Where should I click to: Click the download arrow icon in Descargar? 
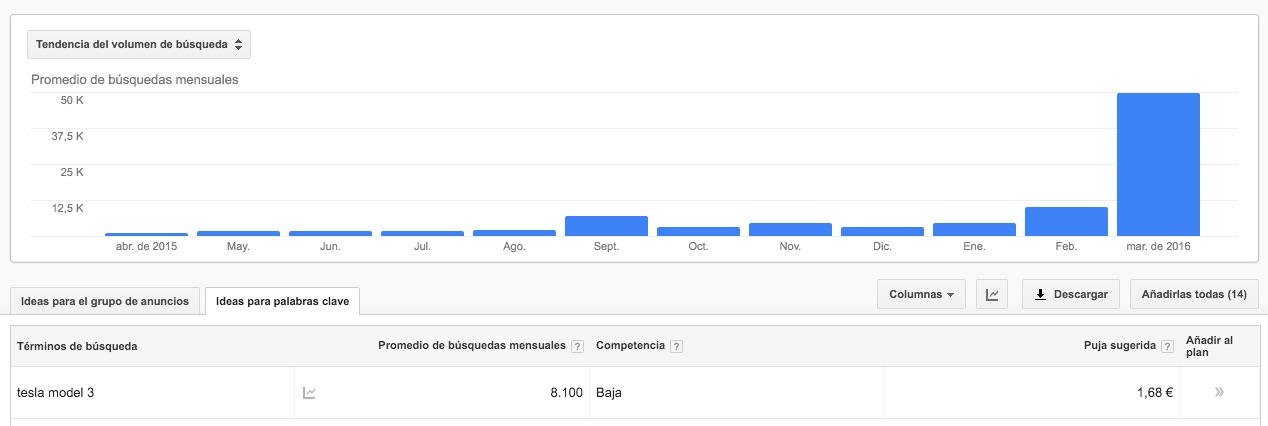(1040, 294)
